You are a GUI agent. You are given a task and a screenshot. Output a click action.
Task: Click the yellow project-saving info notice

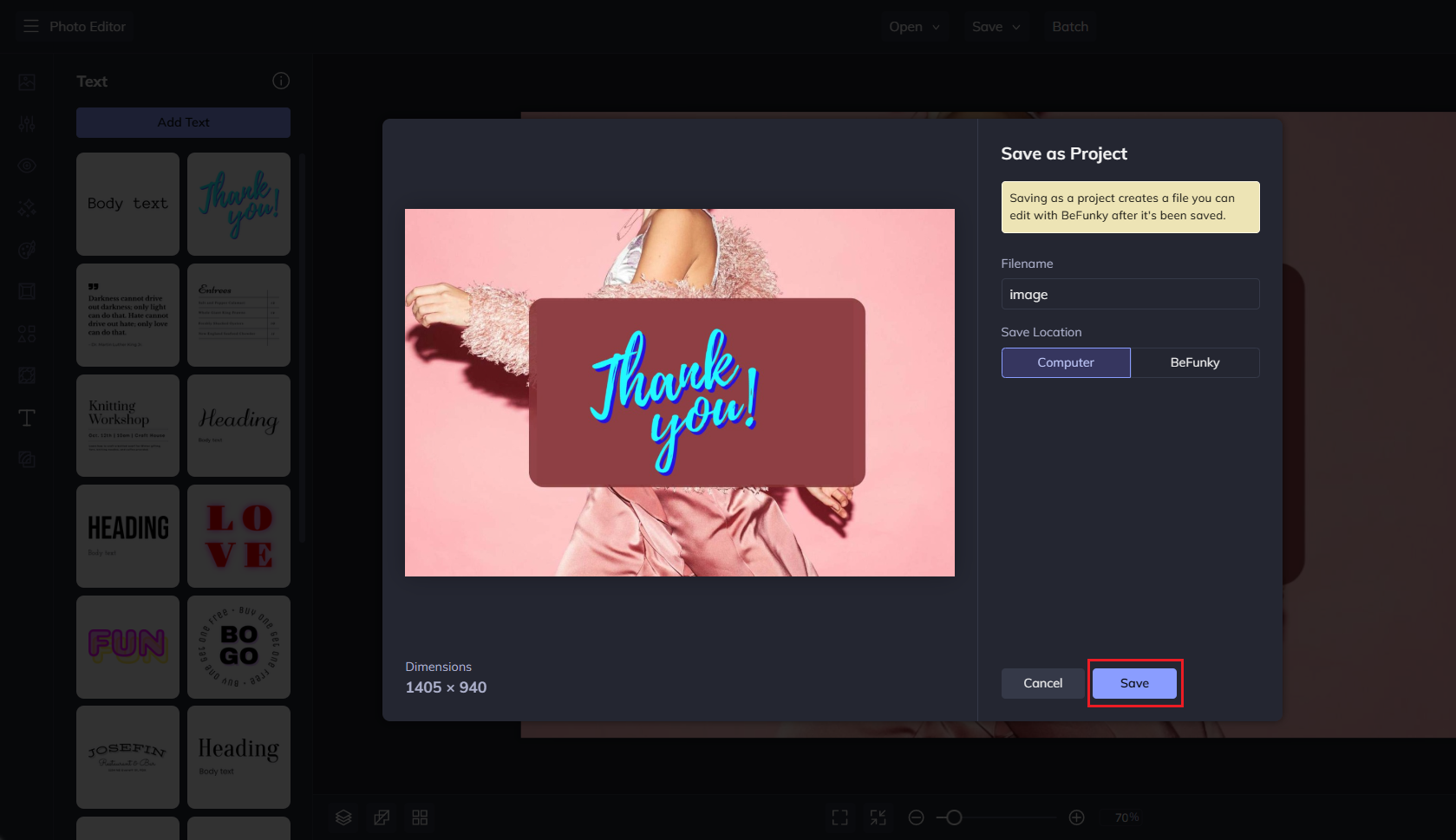(x=1130, y=207)
